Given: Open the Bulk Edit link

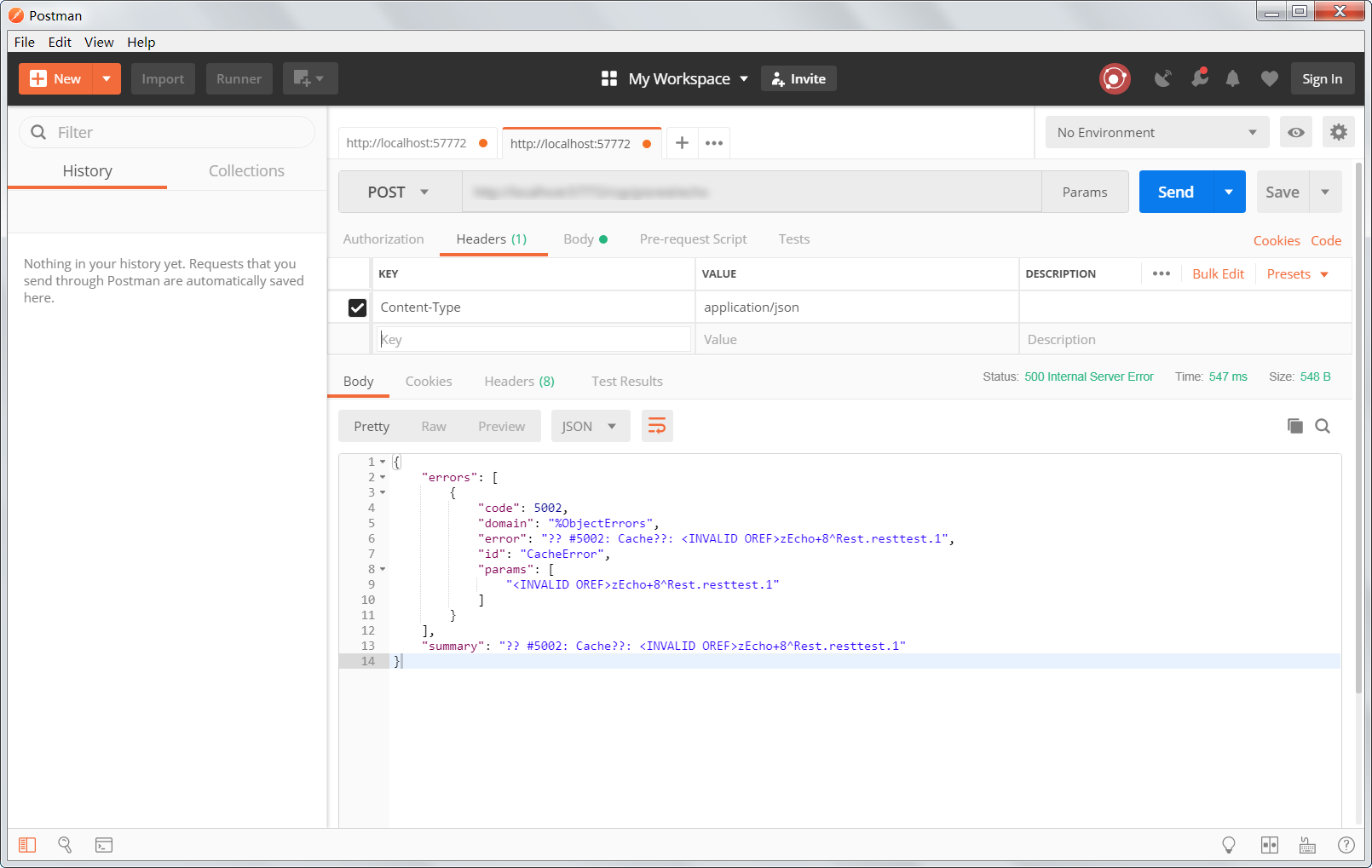Looking at the screenshot, I should pyautogui.click(x=1219, y=273).
